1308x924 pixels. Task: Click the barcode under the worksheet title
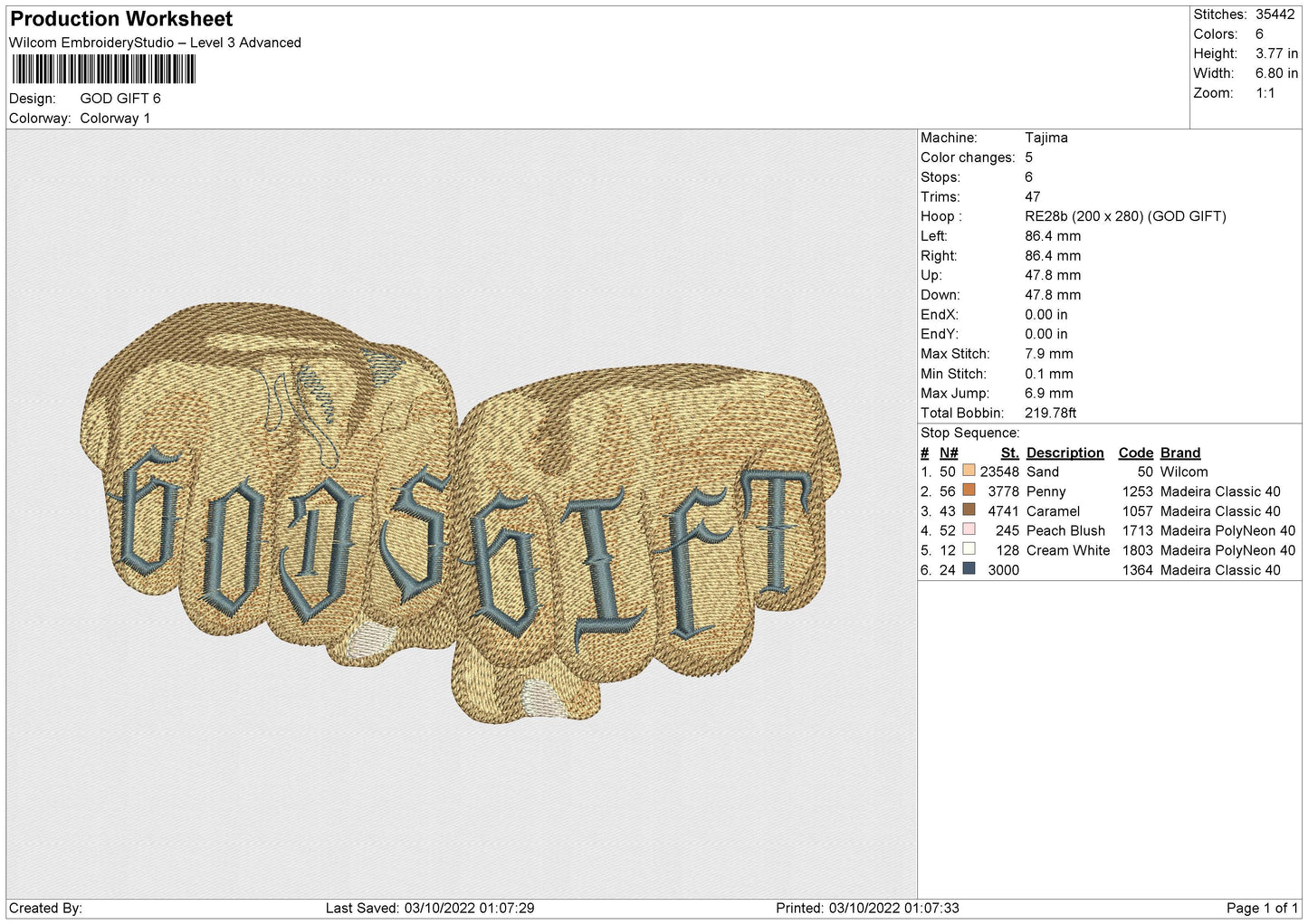coord(103,70)
